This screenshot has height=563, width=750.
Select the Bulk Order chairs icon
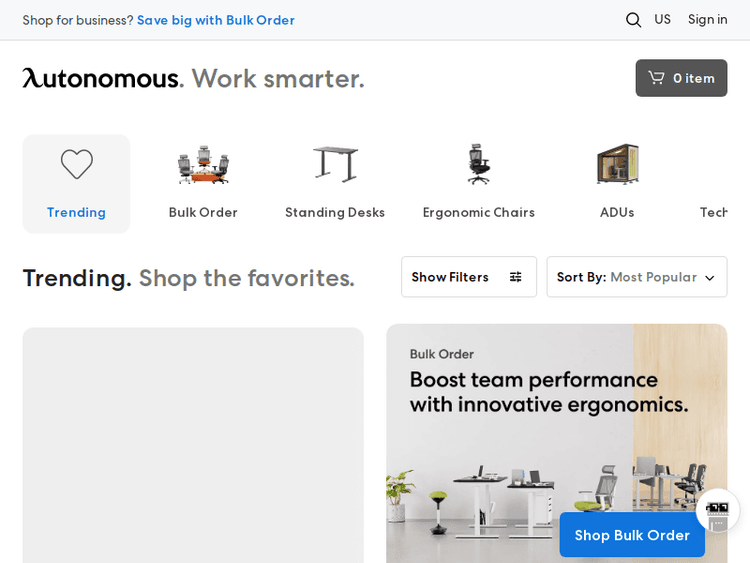coord(203,164)
